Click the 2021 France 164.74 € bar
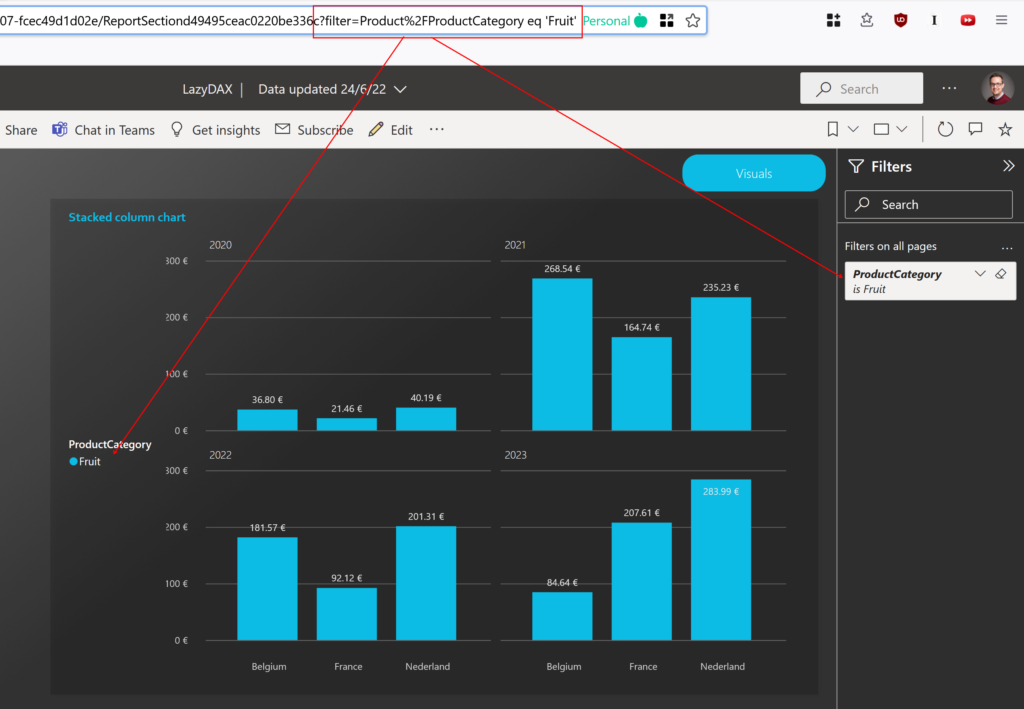Screen dimensions: 1024x709 pyautogui.click(x=641, y=384)
